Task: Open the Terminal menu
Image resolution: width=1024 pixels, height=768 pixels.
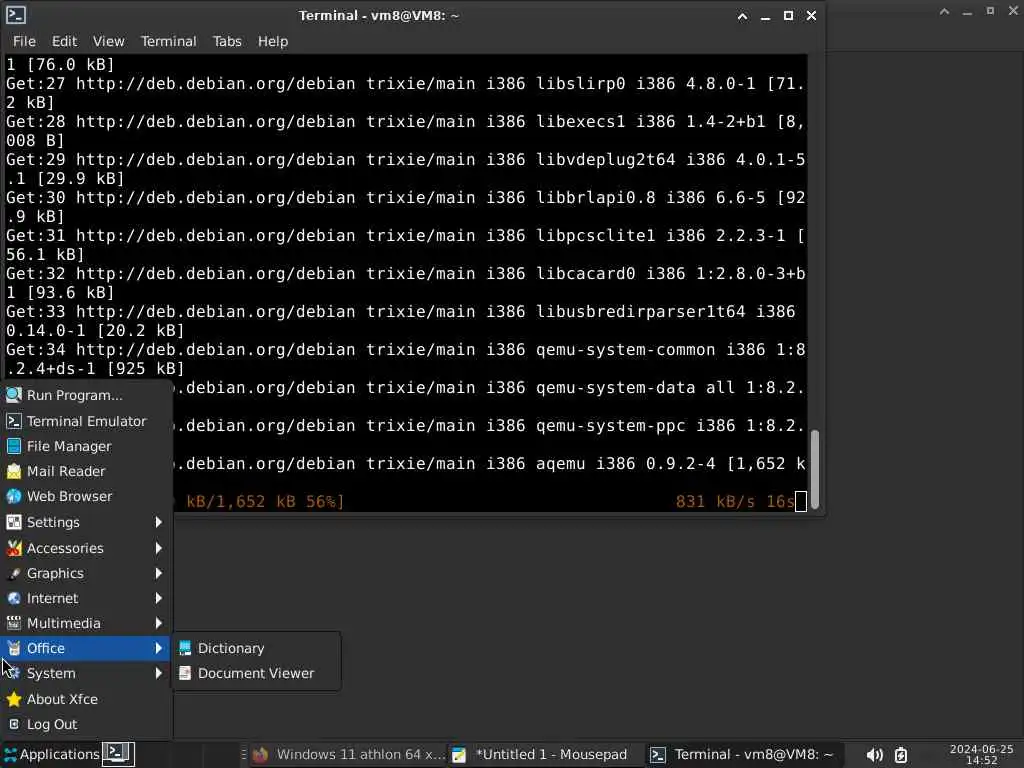Action: 168,41
